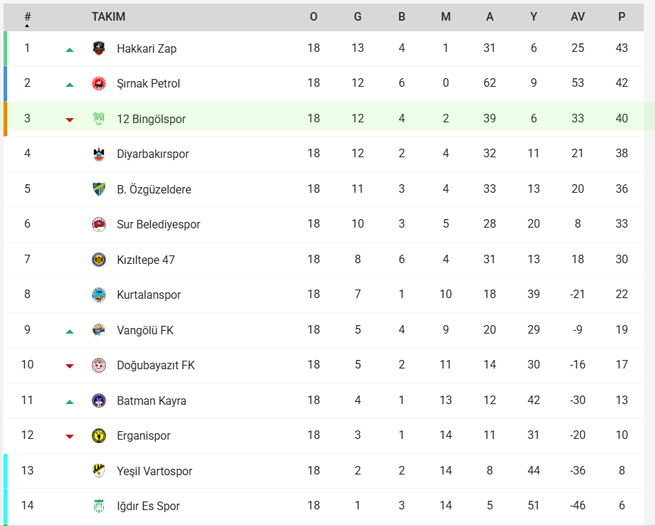The width and height of the screenshot is (655, 526).
Task: Click the Batman Kayra club badge
Action: click(99, 401)
